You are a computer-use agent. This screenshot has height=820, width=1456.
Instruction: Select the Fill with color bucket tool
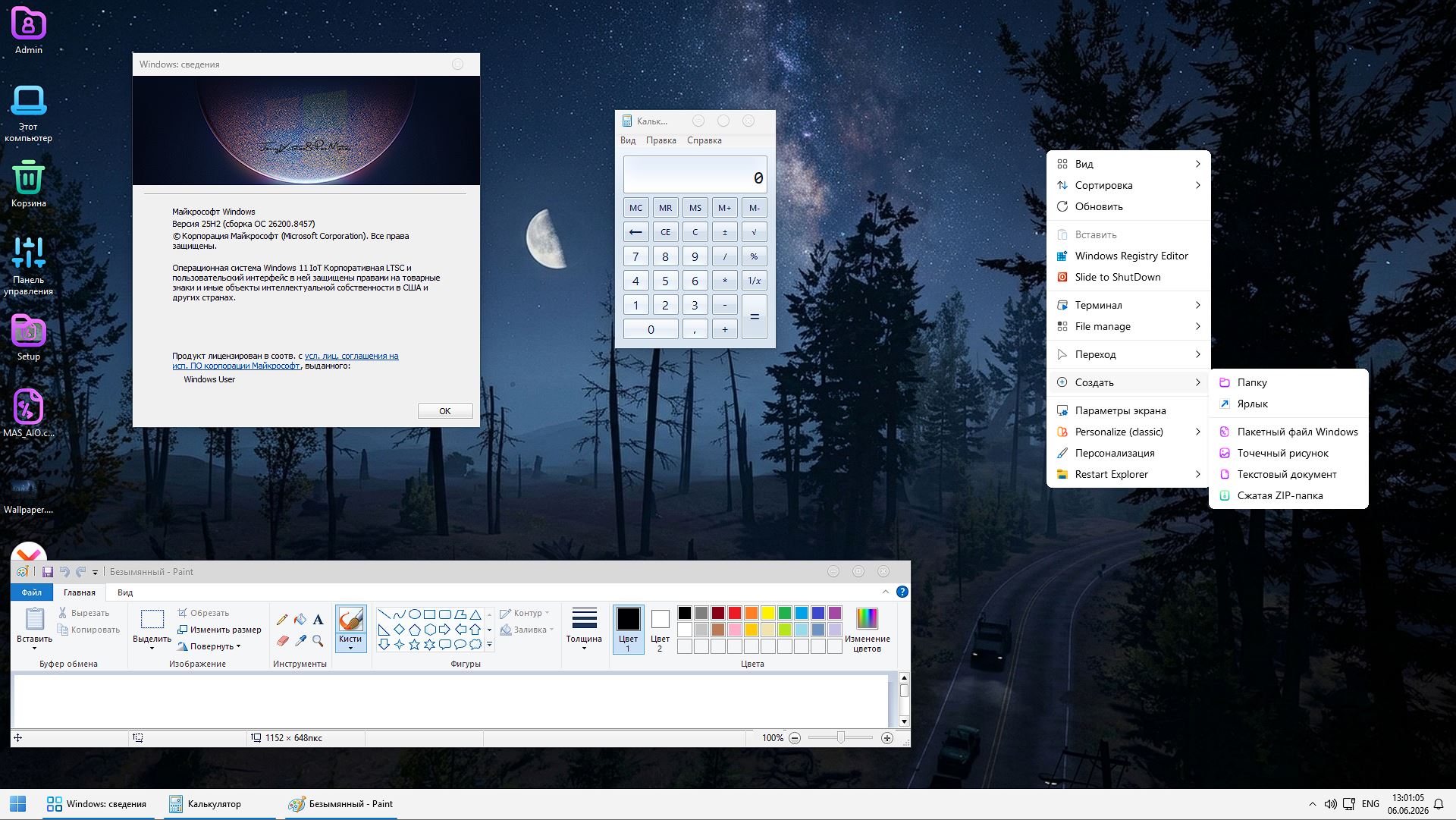click(300, 620)
